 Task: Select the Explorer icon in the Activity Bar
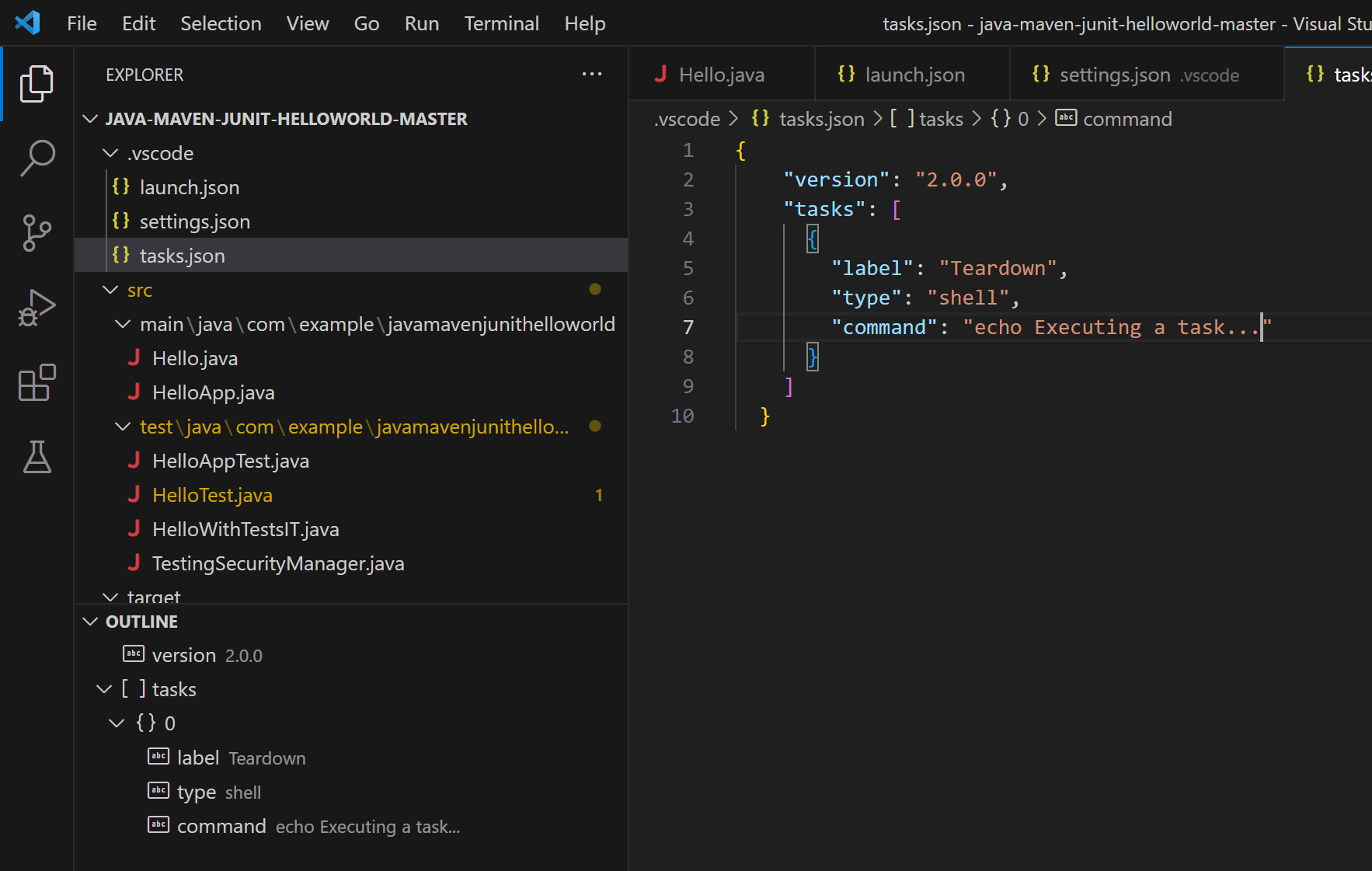[x=36, y=84]
